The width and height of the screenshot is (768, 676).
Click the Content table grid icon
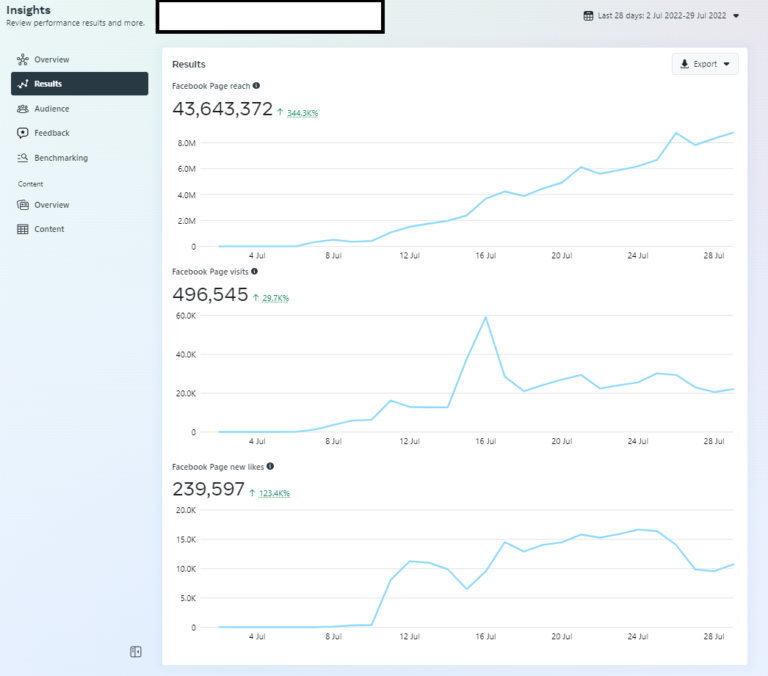pos(23,229)
